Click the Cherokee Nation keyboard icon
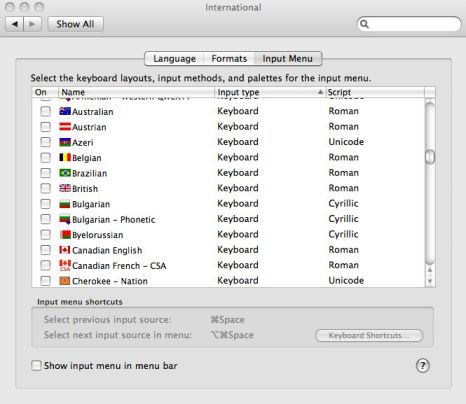 (65, 281)
